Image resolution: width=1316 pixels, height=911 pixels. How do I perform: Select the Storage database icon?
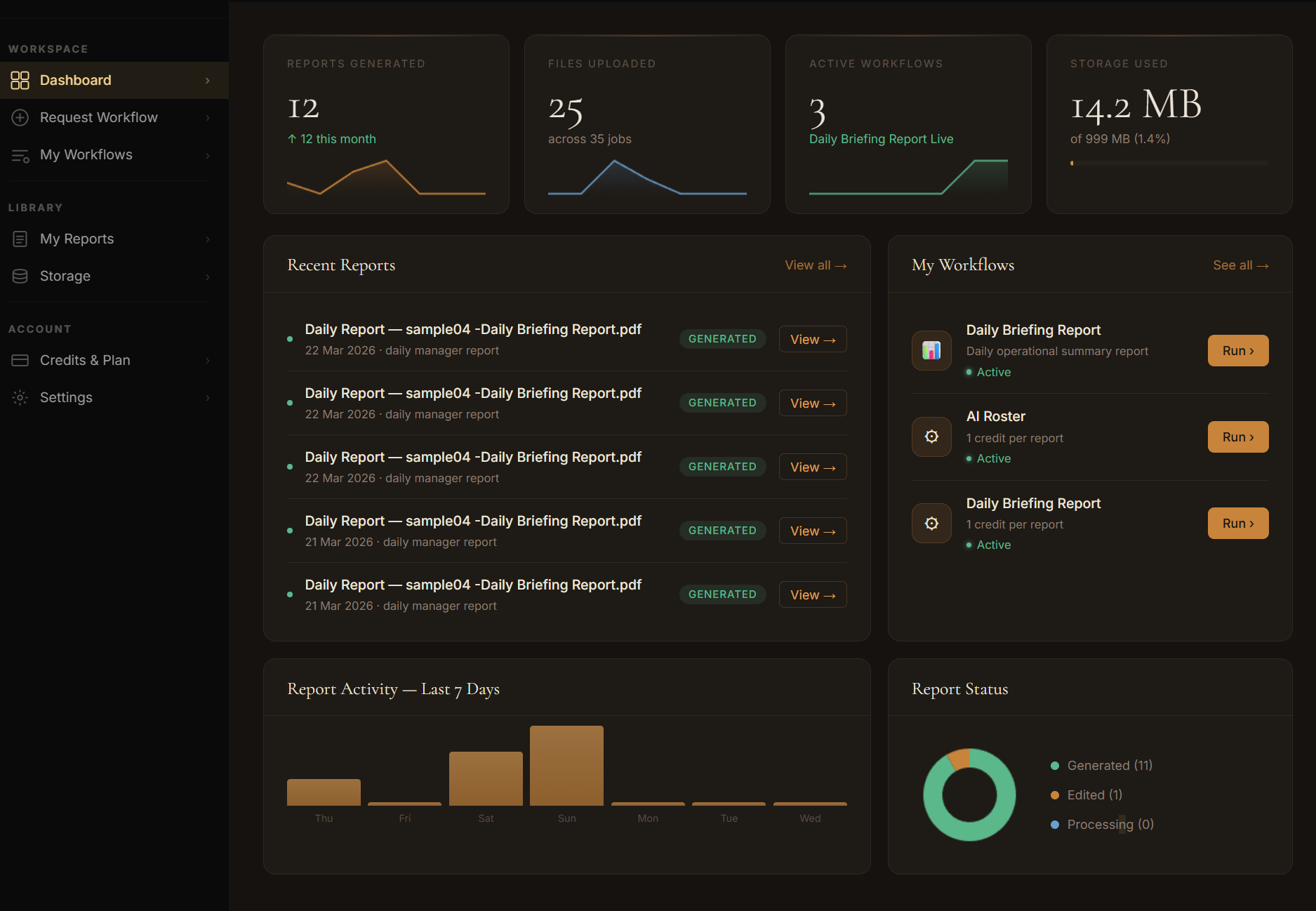tap(20, 276)
